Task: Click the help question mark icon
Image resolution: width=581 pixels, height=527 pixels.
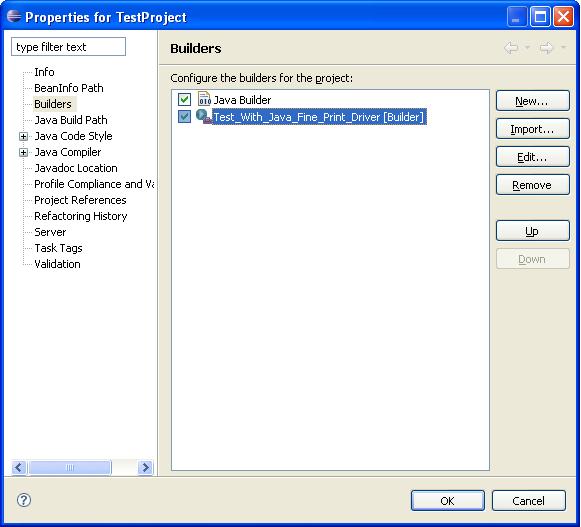Action: [24, 500]
